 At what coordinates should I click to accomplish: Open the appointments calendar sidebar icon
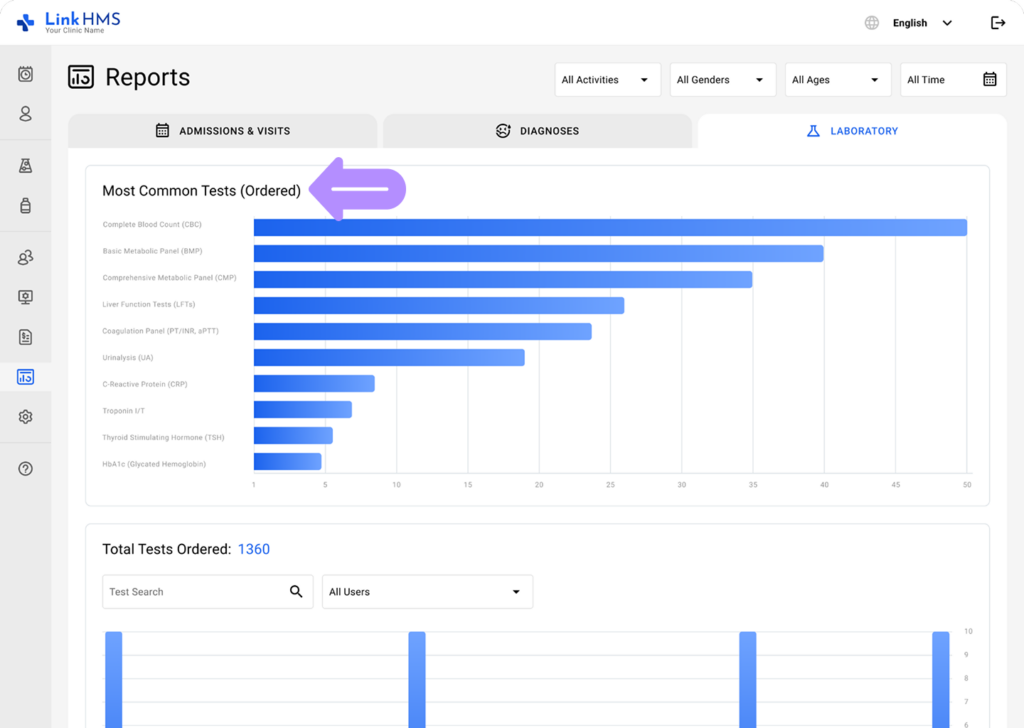click(x=26, y=74)
